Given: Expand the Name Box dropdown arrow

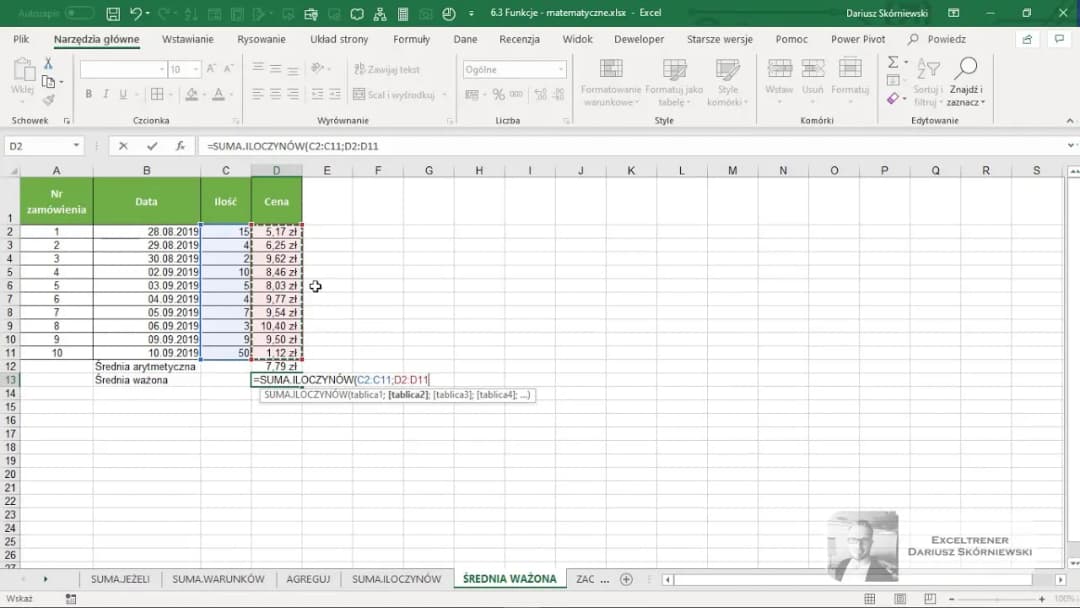Looking at the screenshot, I should [x=76, y=146].
